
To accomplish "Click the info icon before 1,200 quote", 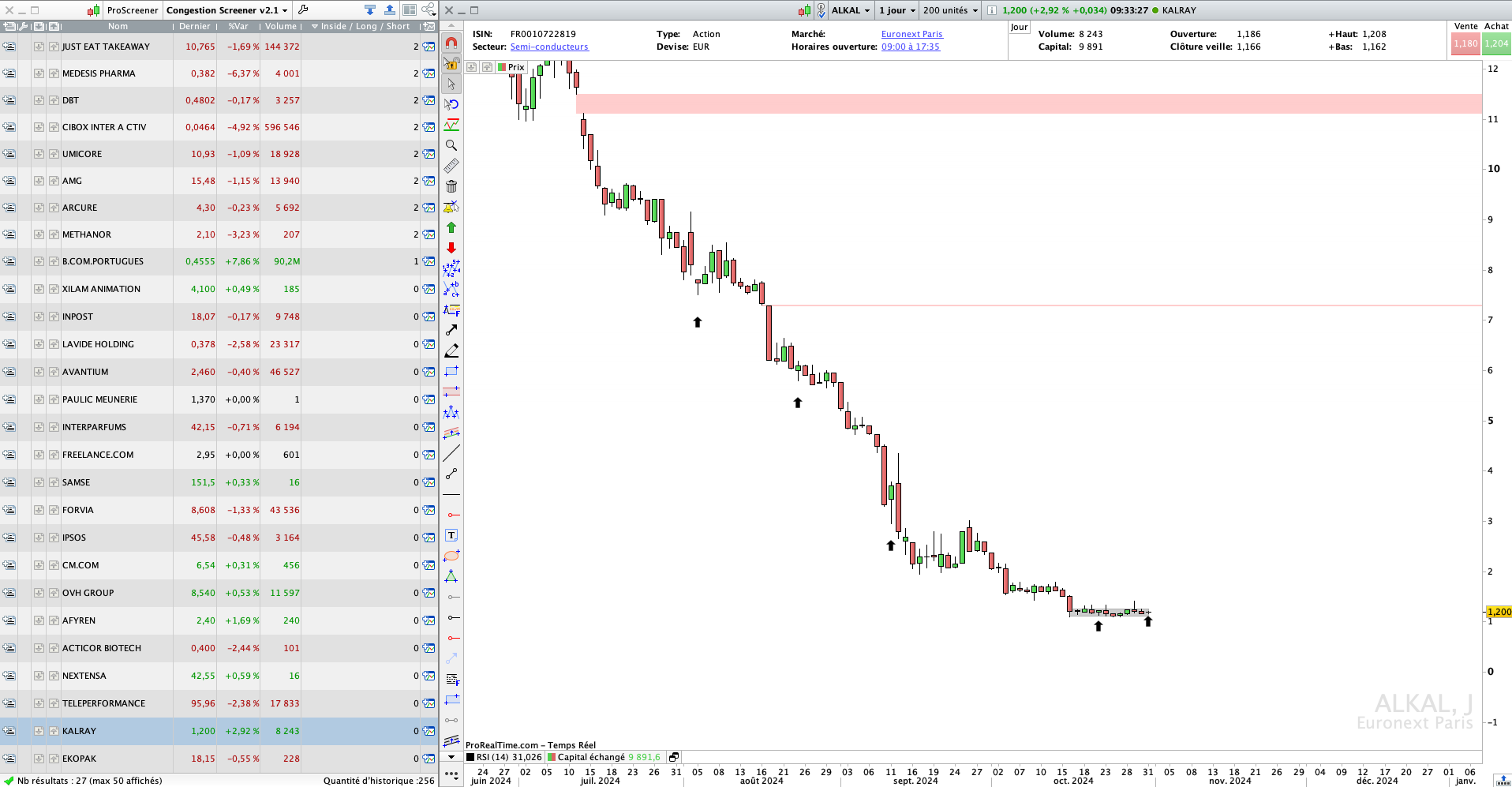I will click(x=992, y=10).
